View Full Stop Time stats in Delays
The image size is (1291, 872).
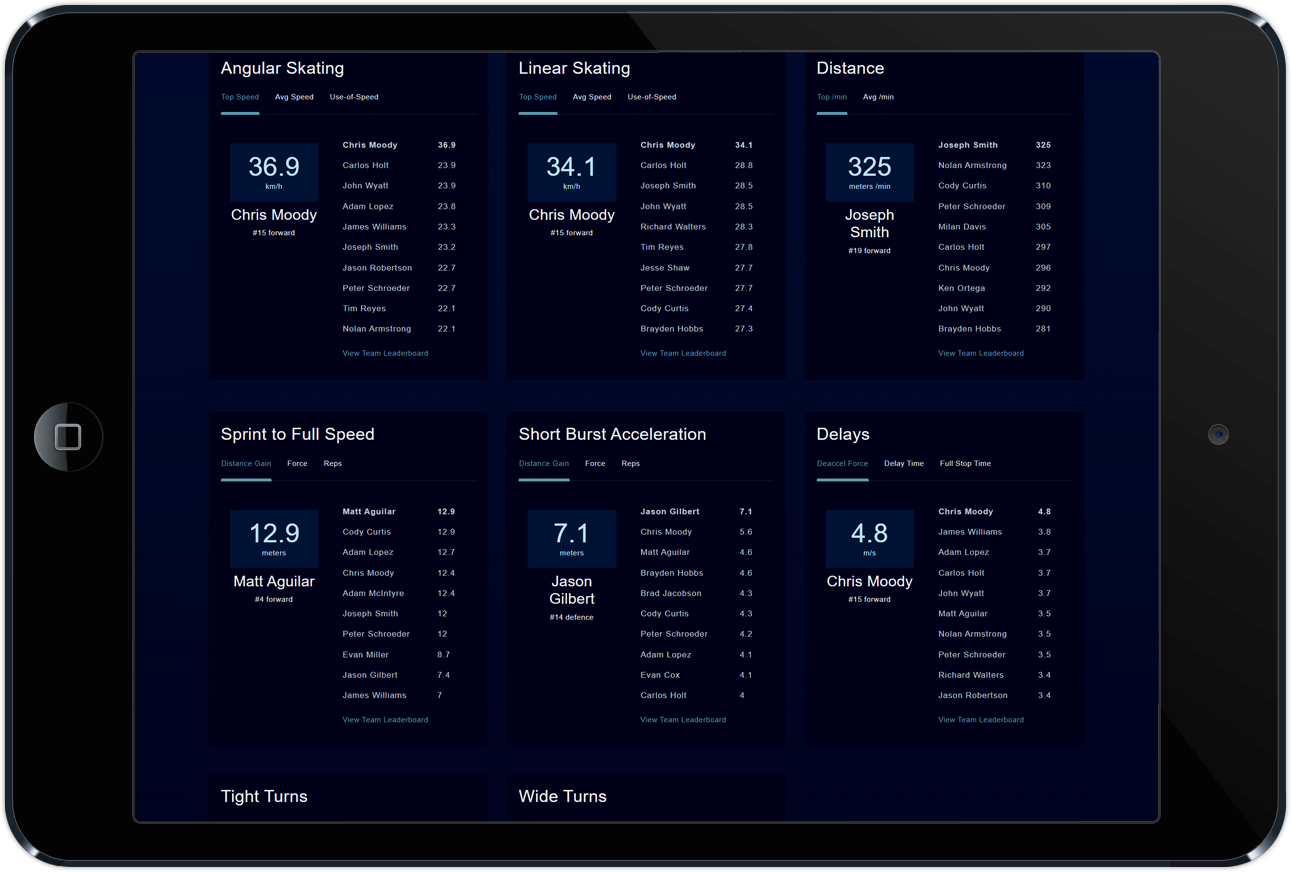pos(964,463)
